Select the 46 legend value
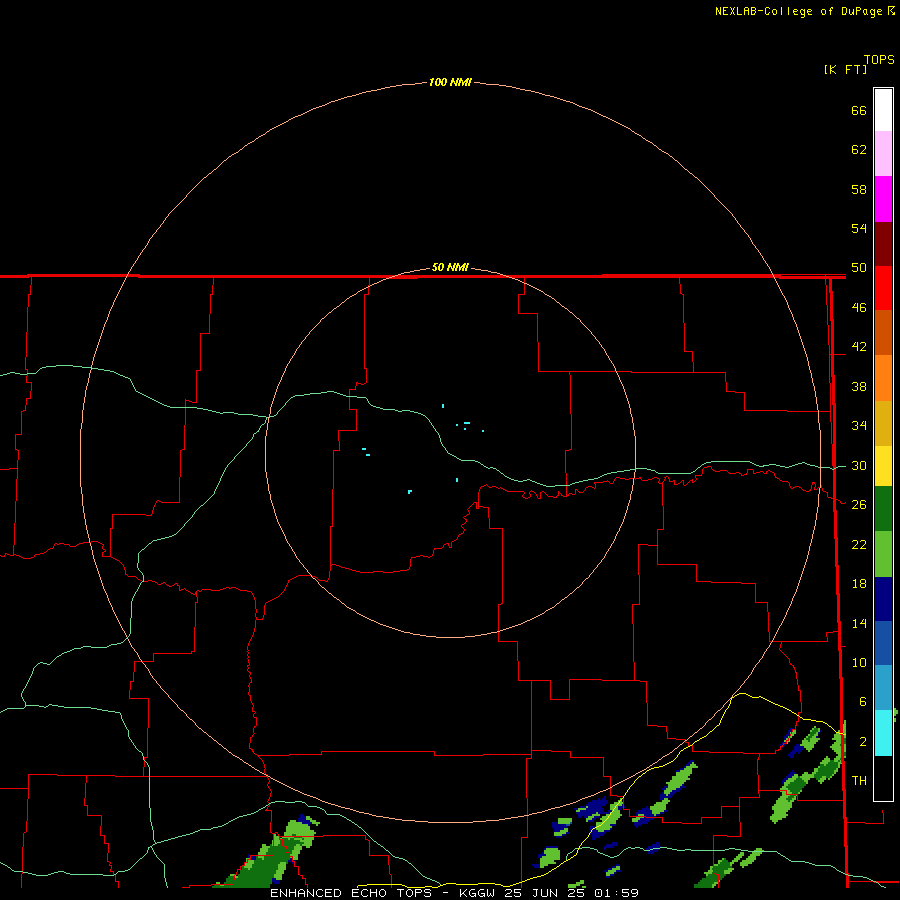900x900 pixels. point(859,308)
